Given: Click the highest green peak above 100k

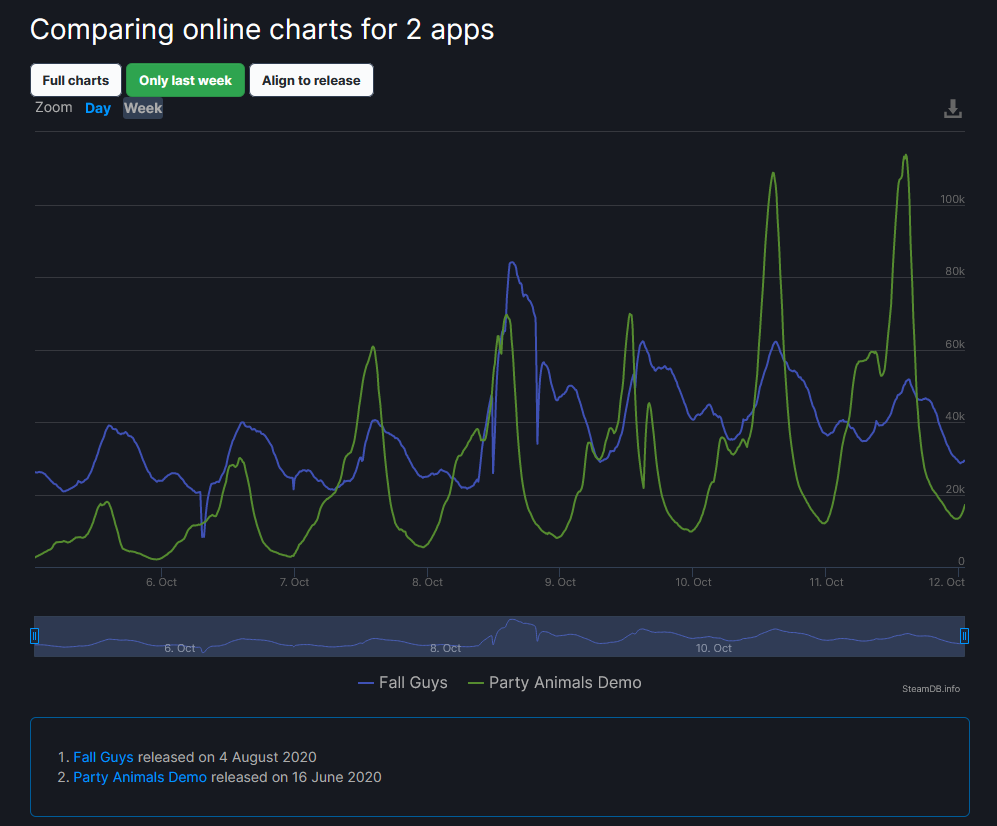Looking at the screenshot, I should (x=905, y=156).
